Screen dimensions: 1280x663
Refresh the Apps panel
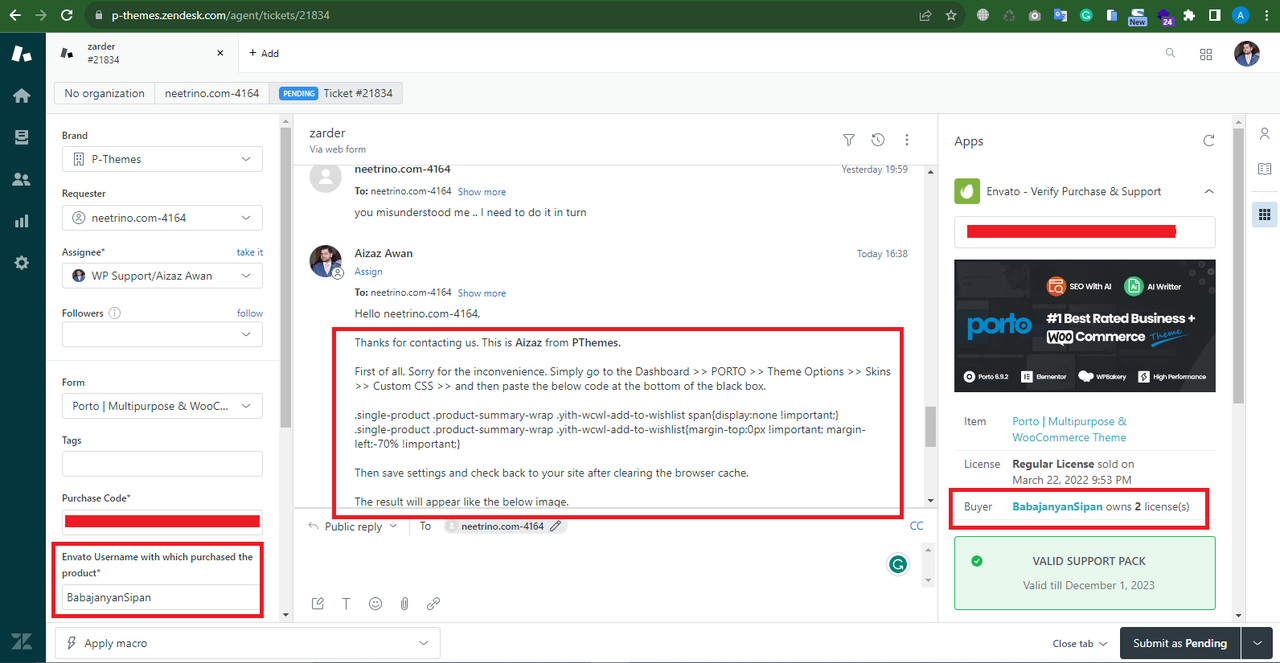tap(1209, 141)
